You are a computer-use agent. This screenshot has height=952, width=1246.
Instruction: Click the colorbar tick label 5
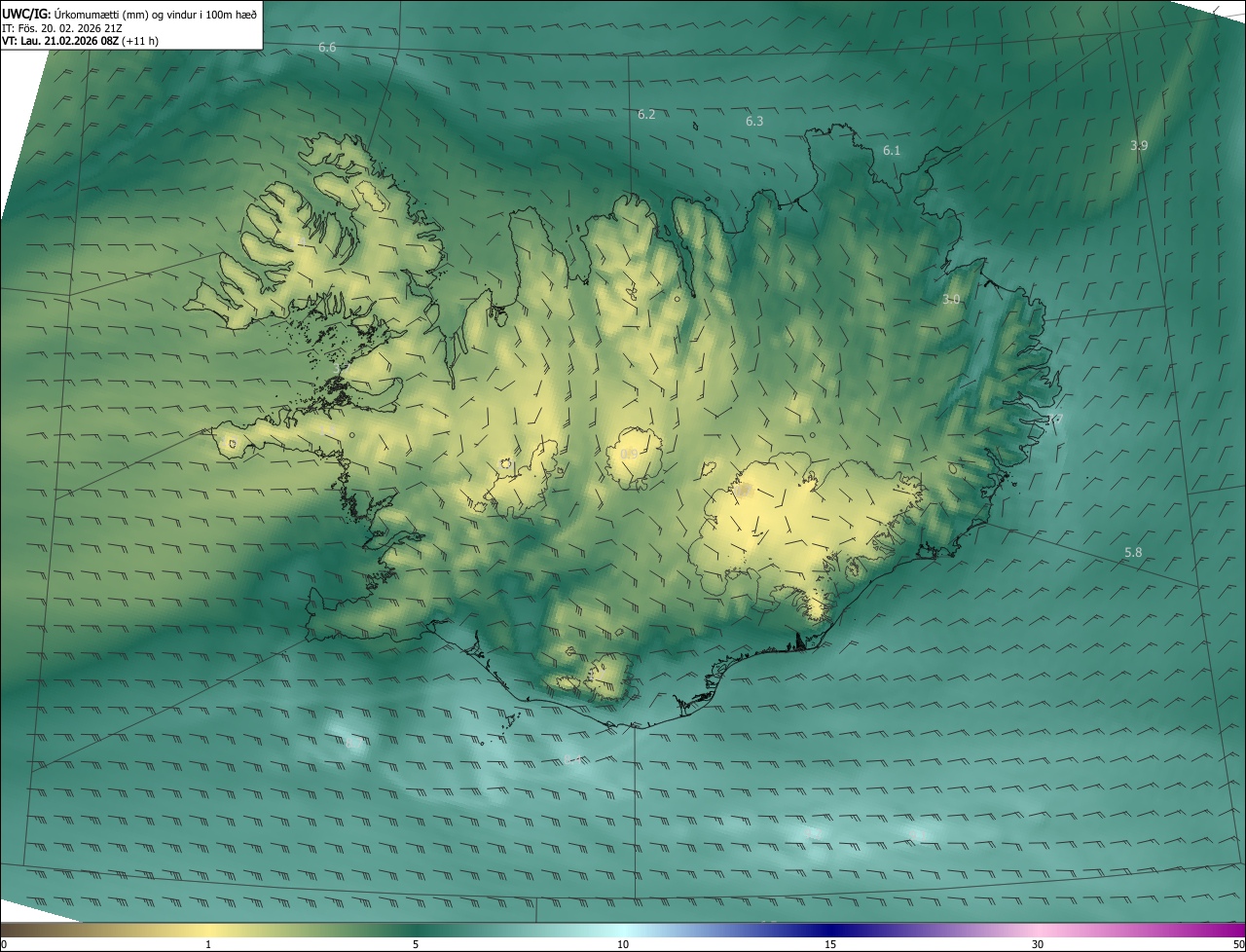(416, 944)
